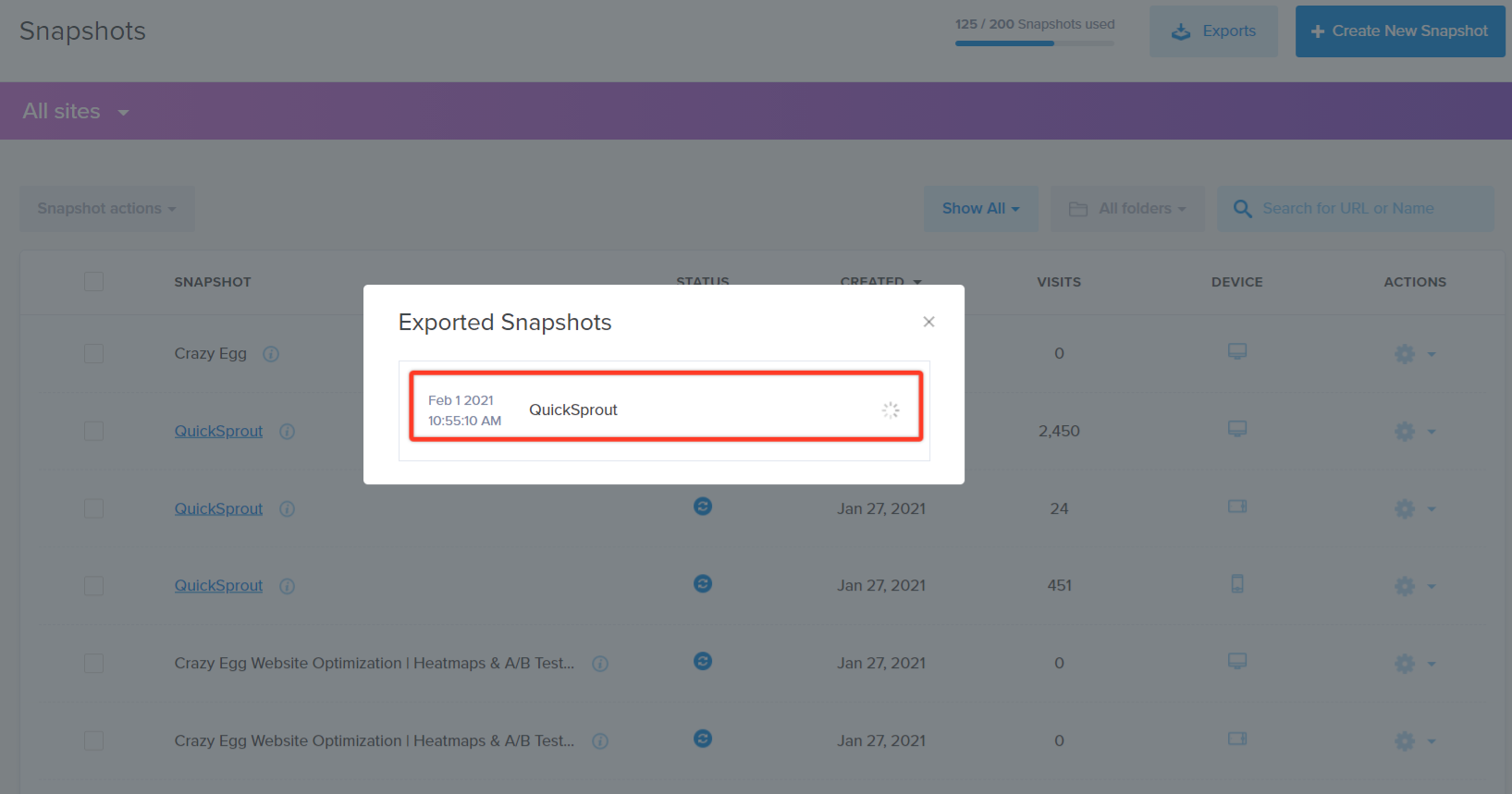This screenshot has width=1512, height=794.
Task: Click the loading spinner beside QuickSprout export
Action: click(891, 410)
